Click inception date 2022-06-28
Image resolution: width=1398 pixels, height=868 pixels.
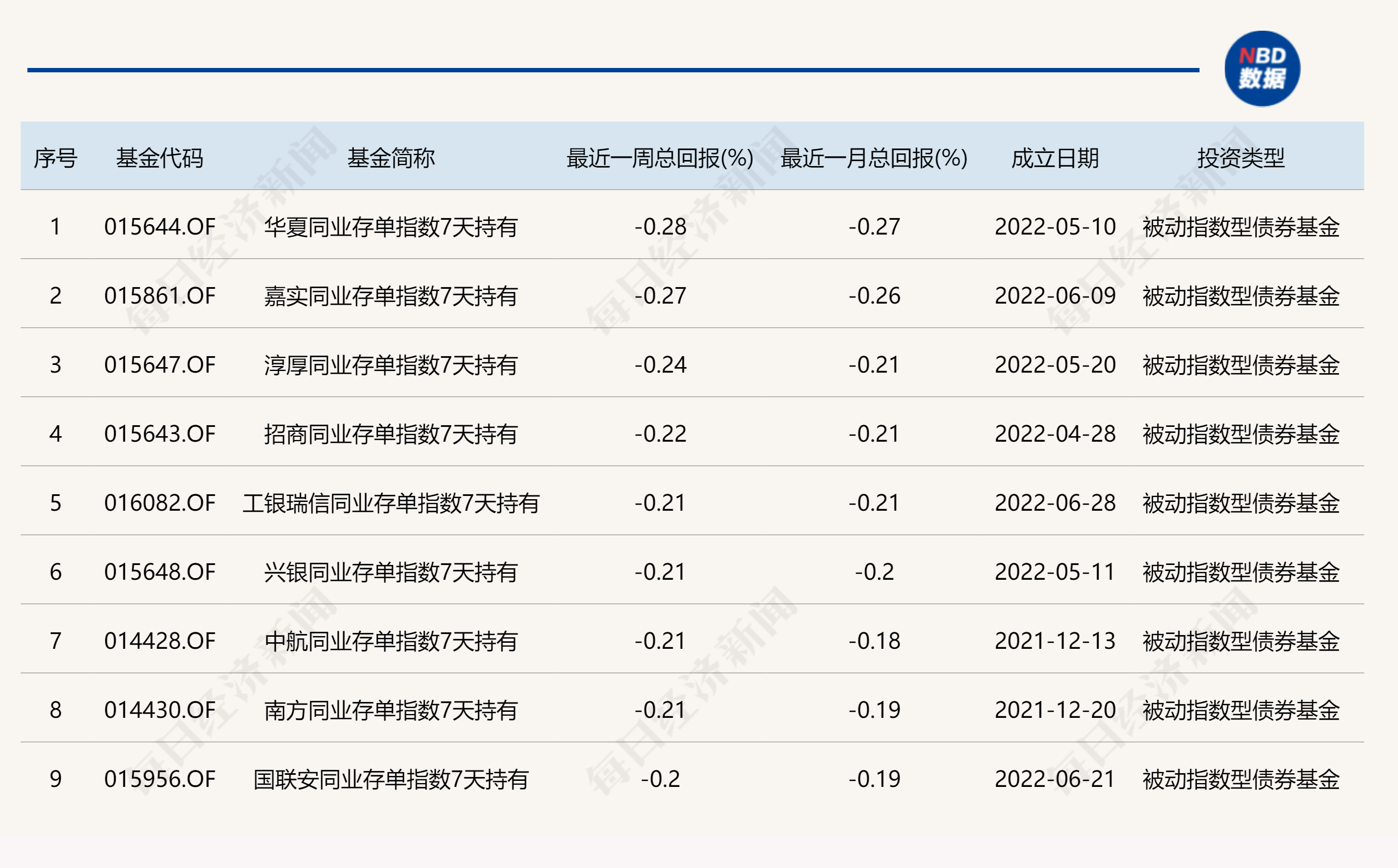[x=1055, y=503]
